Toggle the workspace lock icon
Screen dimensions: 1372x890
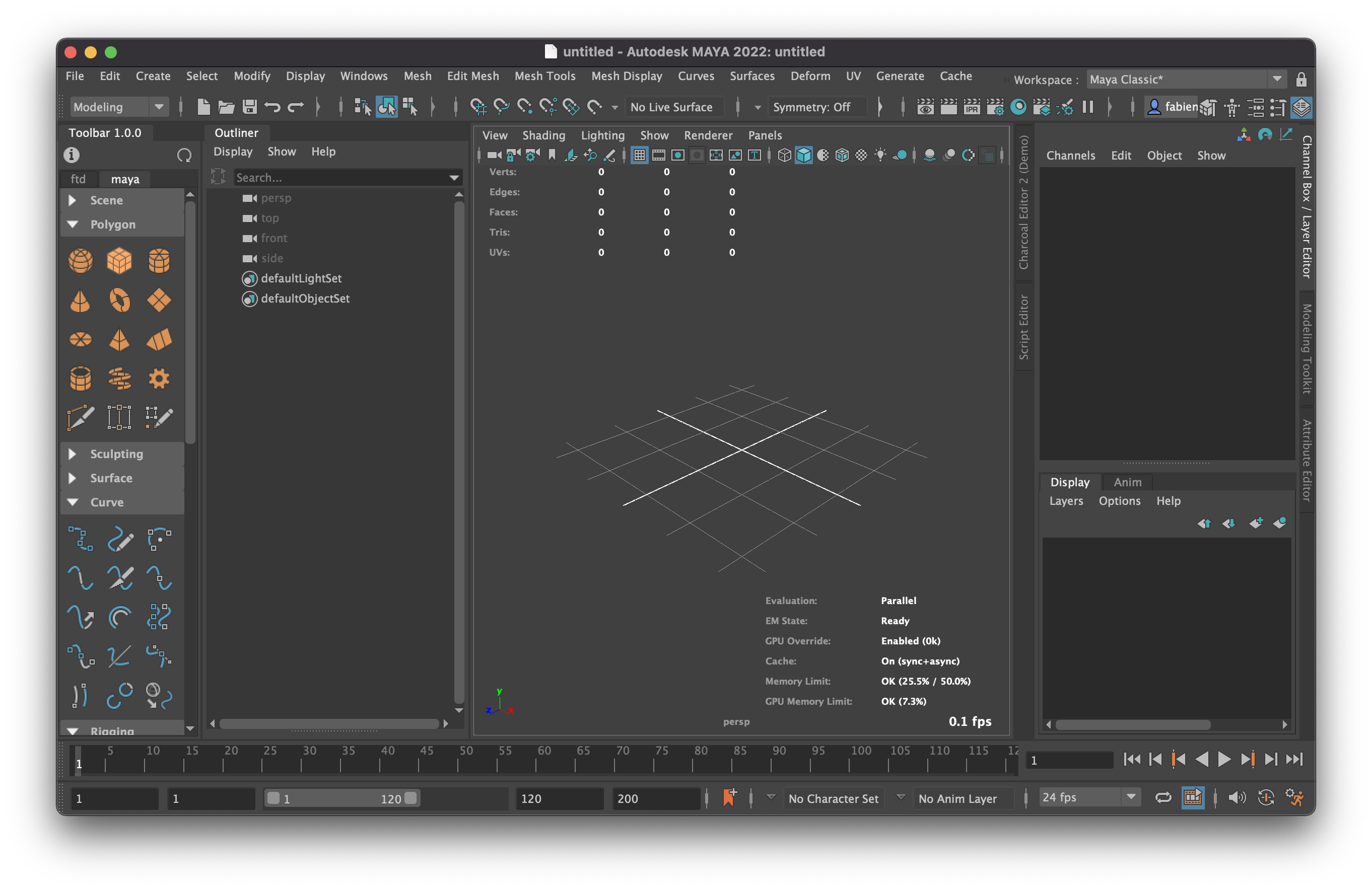[x=1301, y=80]
